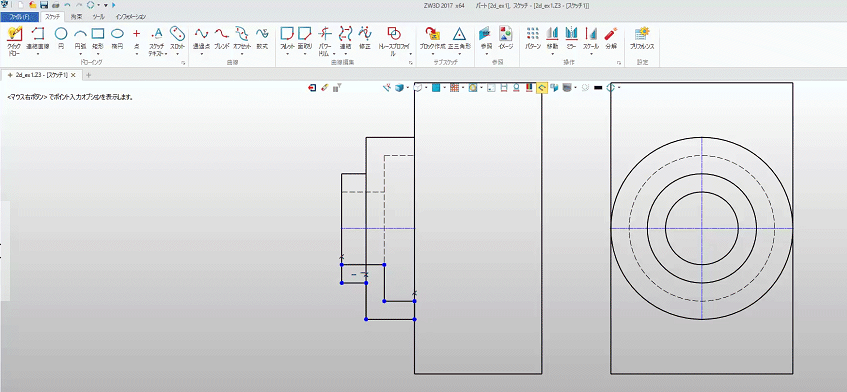Select the Move tool
Screen dimensions: 847x392
[x=552, y=39]
